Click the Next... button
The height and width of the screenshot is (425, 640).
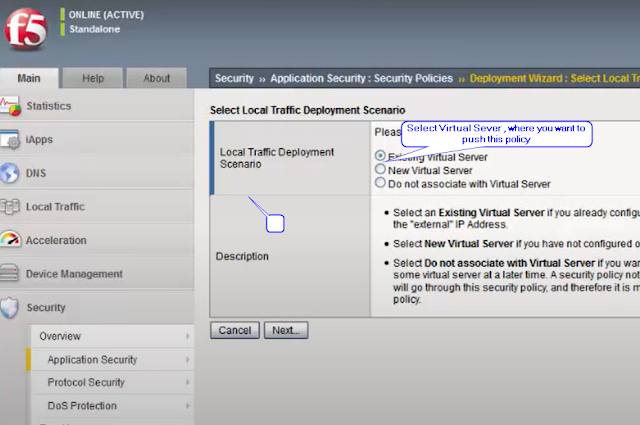click(286, 330)
